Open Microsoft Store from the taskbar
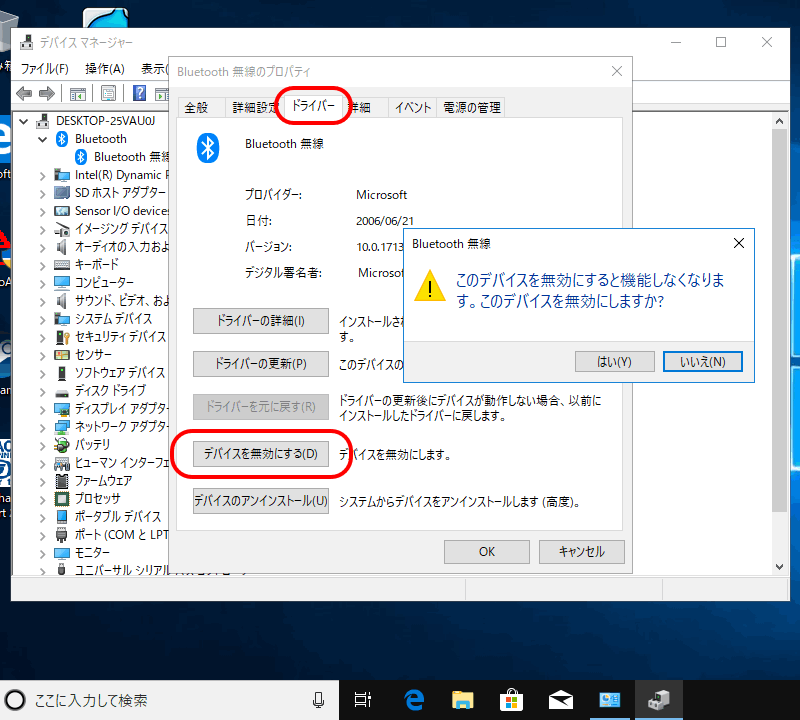Image resolution: width=800 pixels, height=720 pixels. (510, 700)
